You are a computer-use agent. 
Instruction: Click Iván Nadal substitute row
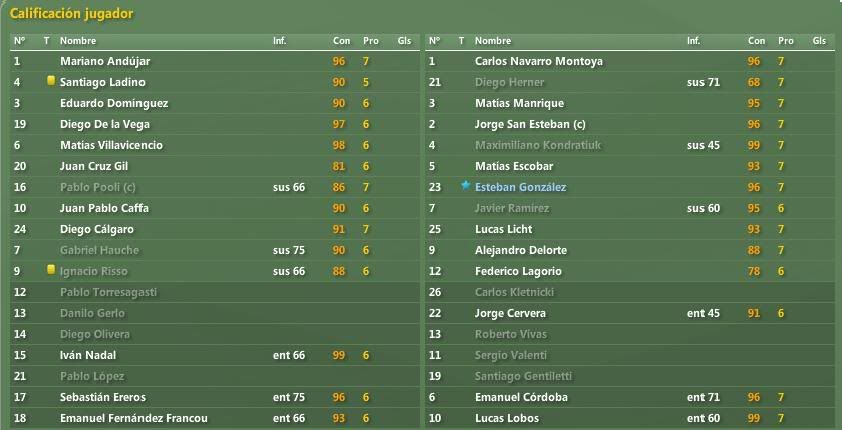click(x=215, y=355)
